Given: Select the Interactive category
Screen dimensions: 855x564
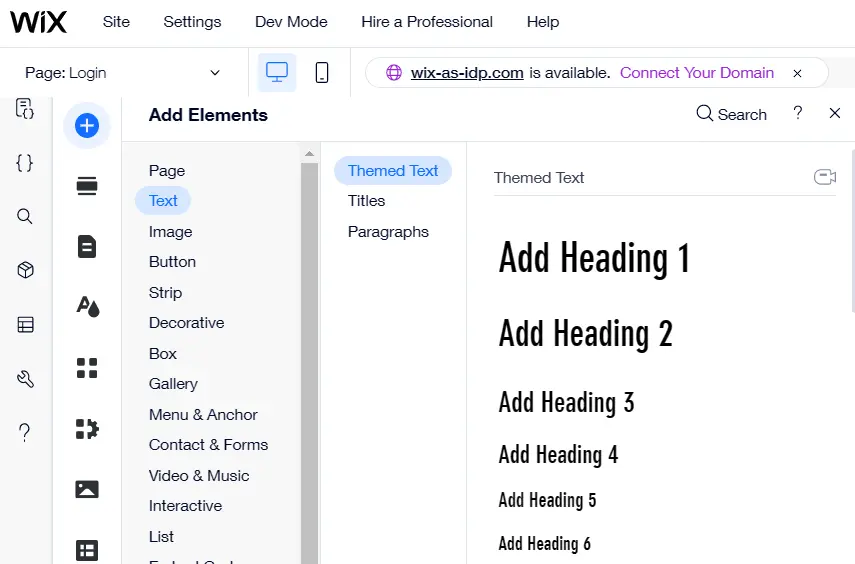Looking at the screenshot, I should pyautogui.click(x=185, y=506).
